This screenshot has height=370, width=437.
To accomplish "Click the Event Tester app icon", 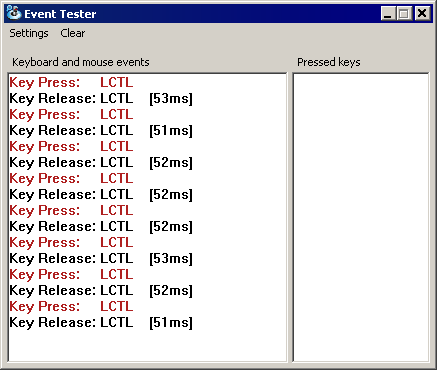I will point(14,13).
